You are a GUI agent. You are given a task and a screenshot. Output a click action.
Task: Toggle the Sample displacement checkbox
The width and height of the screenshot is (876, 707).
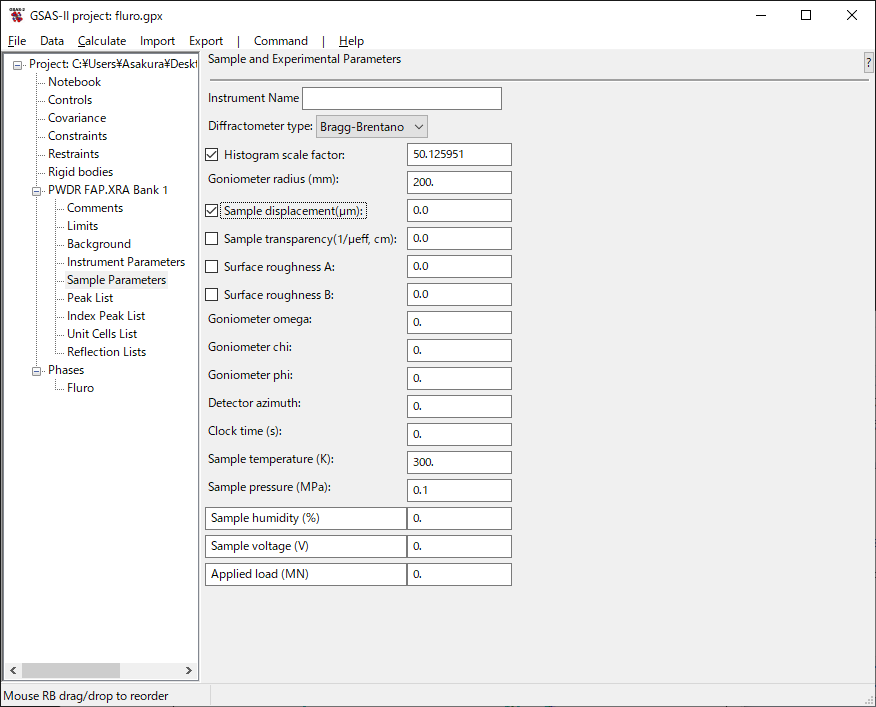pos(211,211)
